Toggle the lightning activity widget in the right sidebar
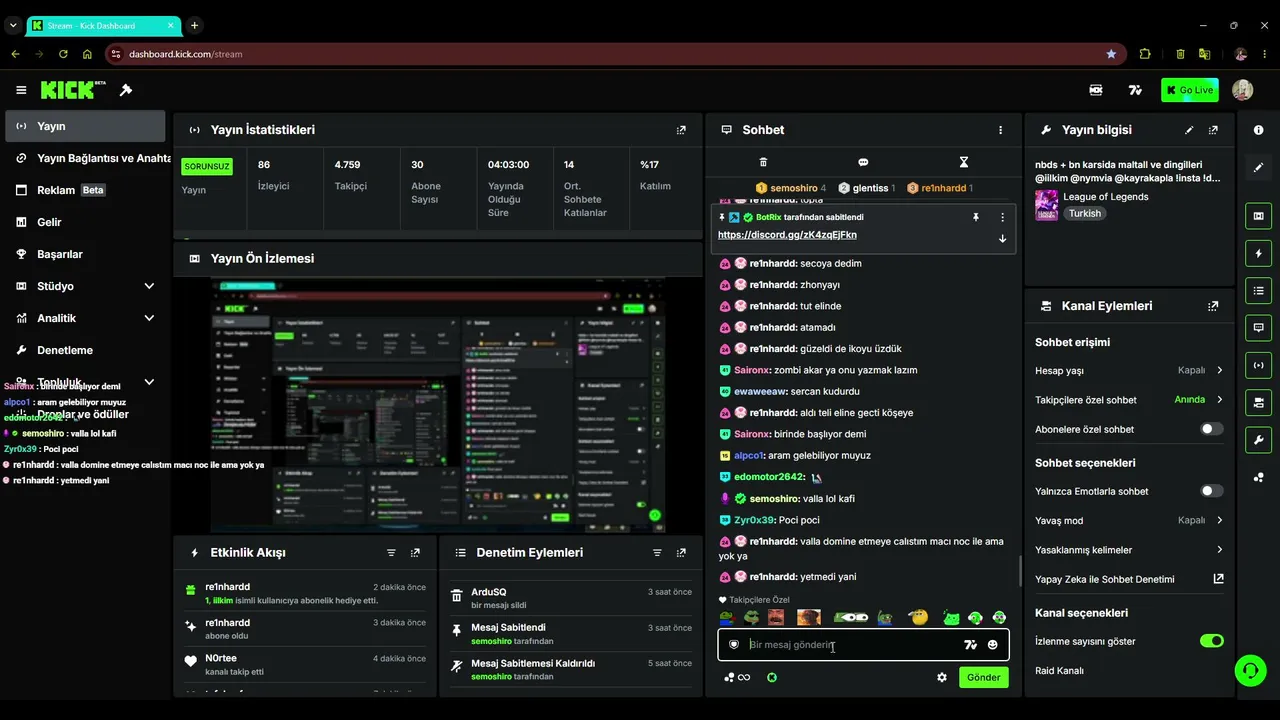The width and height of the screenshot is (1280, 720). (1258, 253)
